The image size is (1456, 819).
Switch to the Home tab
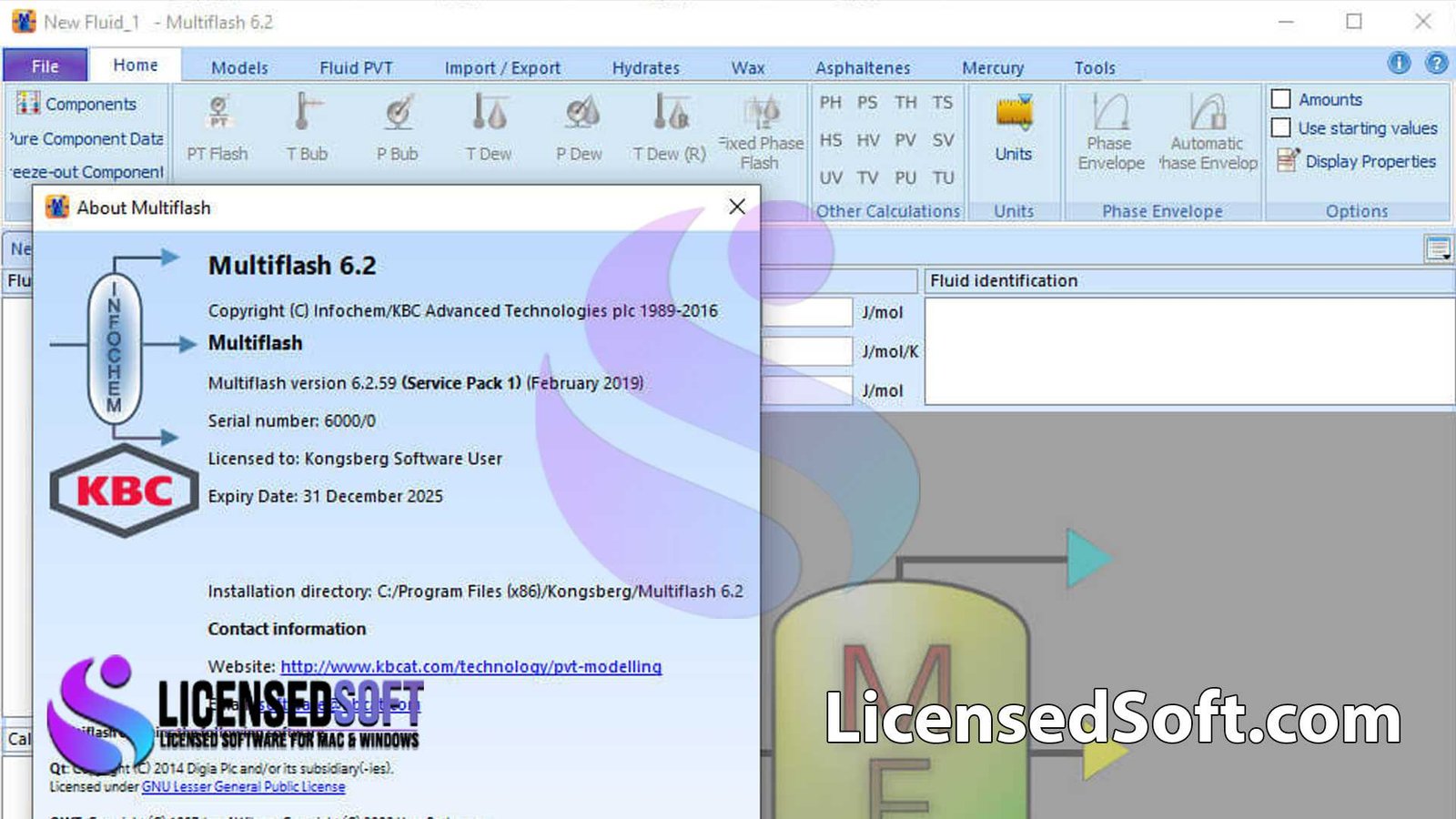[136, 65]
